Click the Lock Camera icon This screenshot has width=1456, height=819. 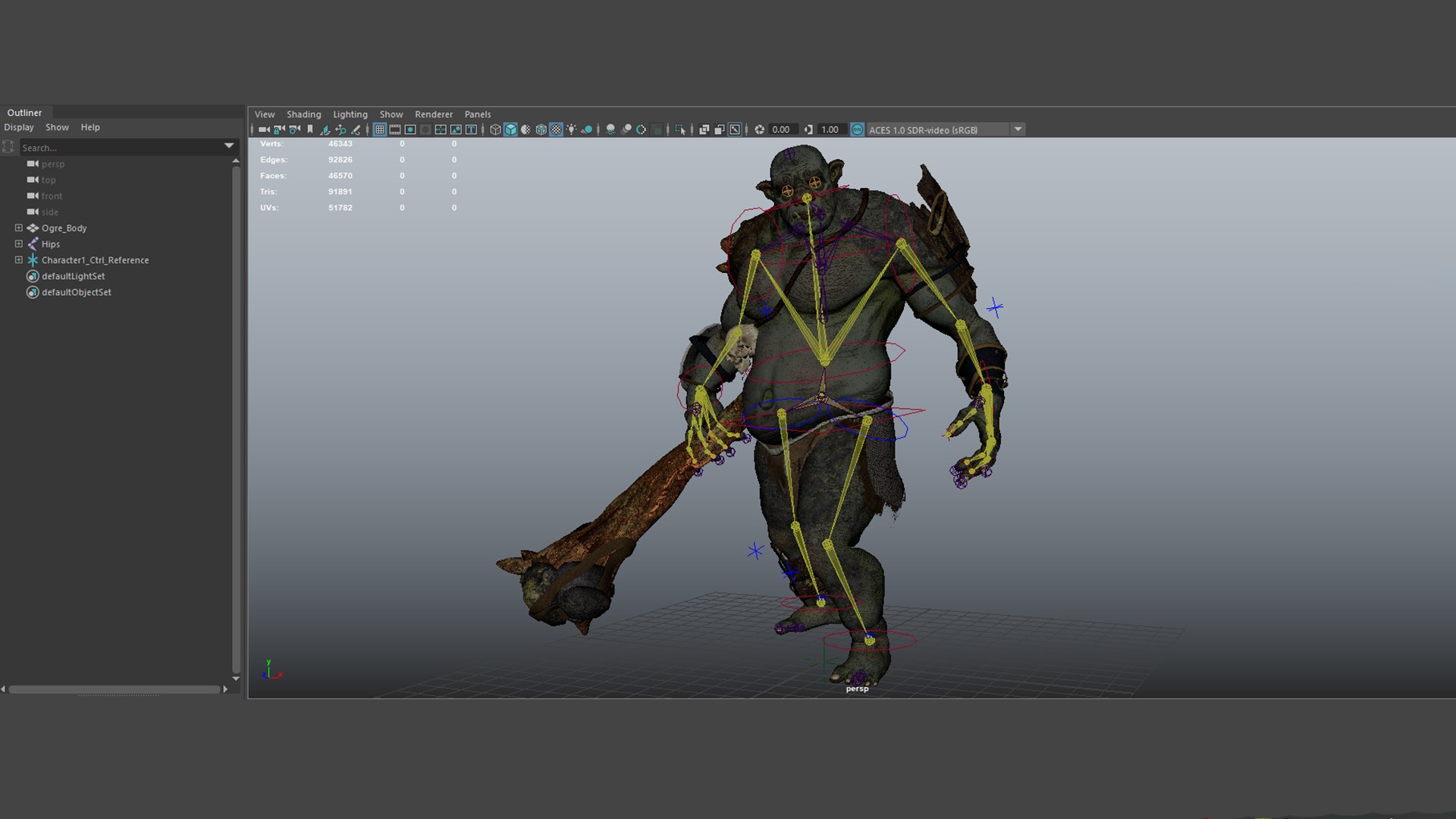coord(278,130)
